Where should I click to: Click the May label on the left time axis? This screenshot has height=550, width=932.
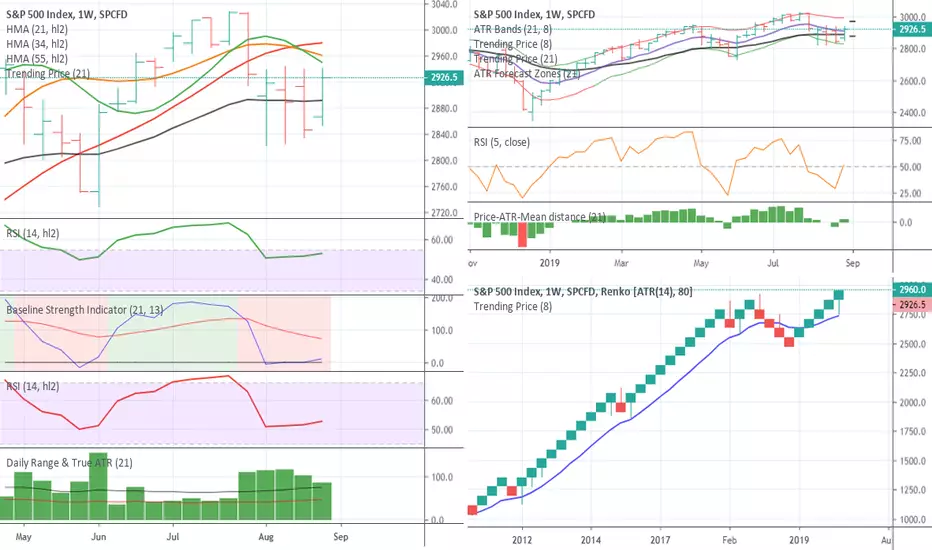[23, 536]
